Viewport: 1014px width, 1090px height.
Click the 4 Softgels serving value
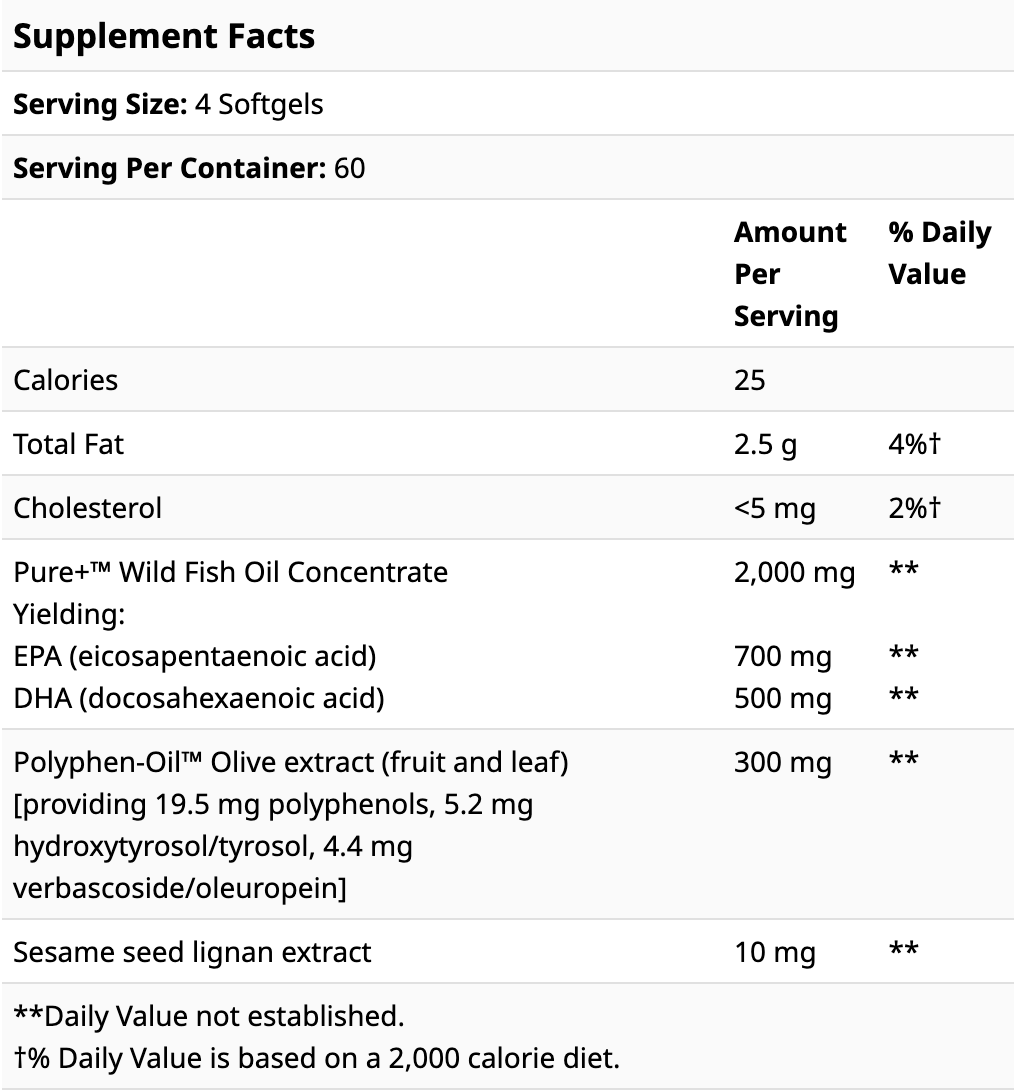tap(259, 104)
